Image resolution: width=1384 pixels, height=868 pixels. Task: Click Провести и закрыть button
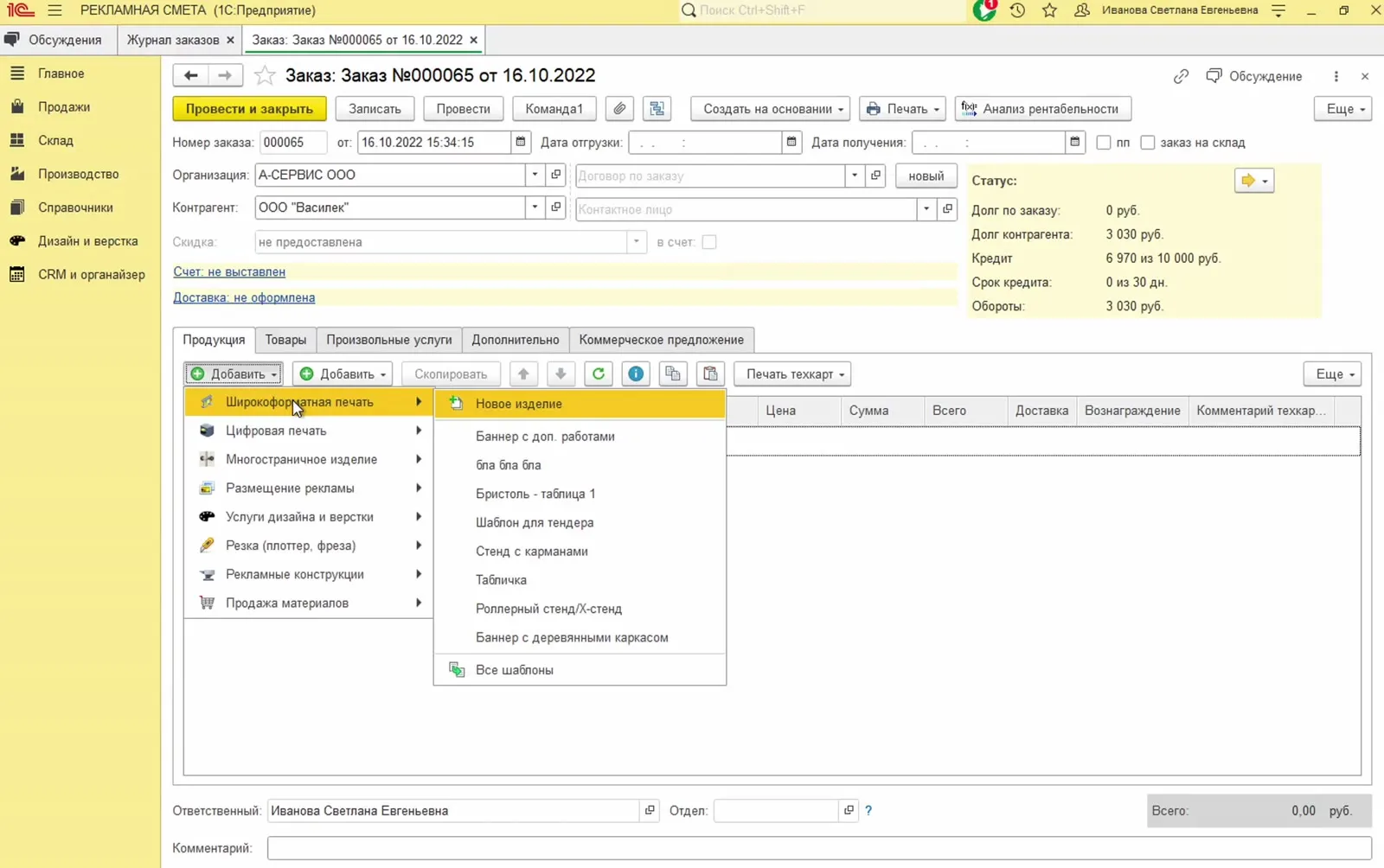pos(249,109)
